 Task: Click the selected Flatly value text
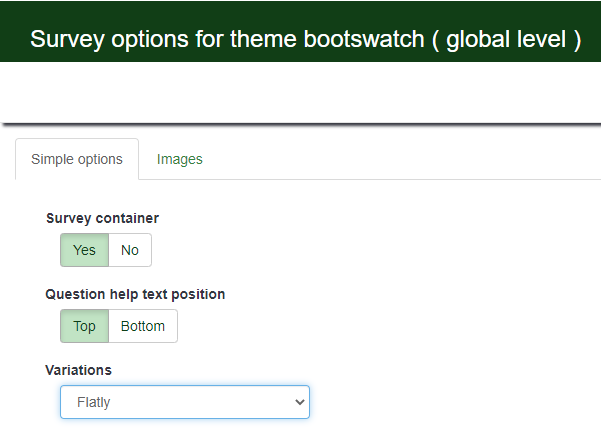[x=93, y=402]
